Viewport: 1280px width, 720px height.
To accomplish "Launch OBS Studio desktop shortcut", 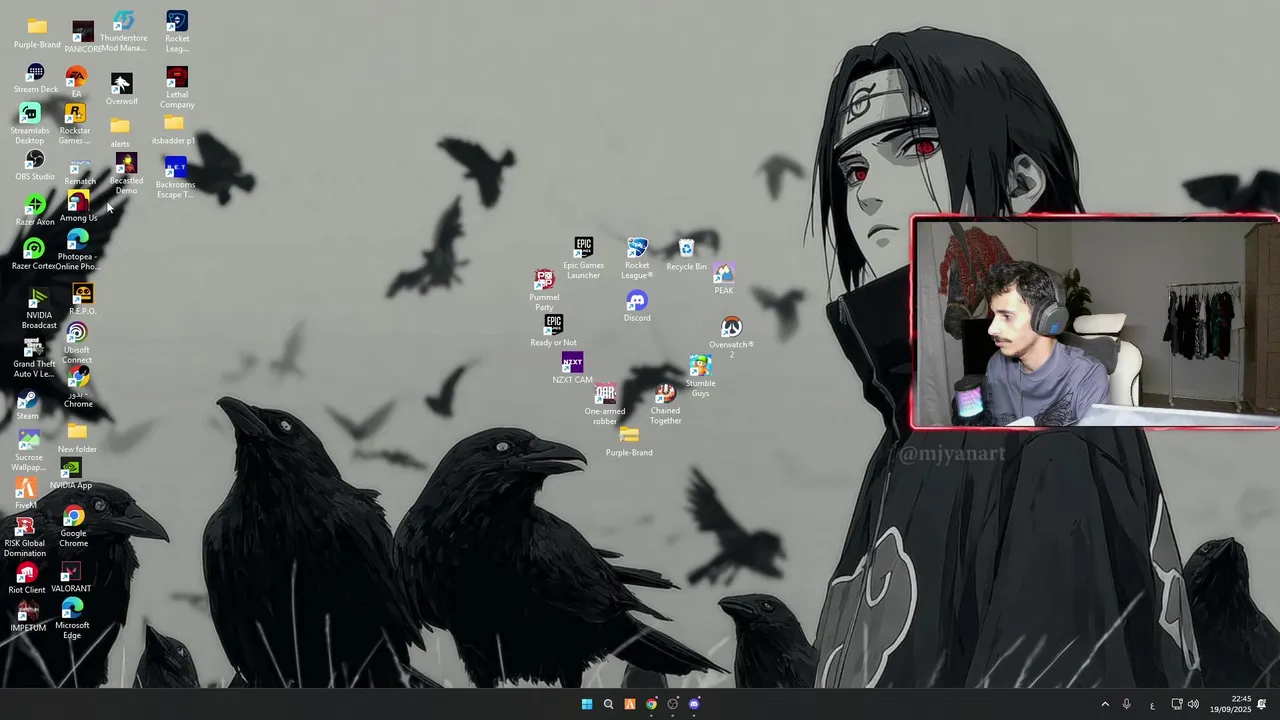I will coord(35,166).
